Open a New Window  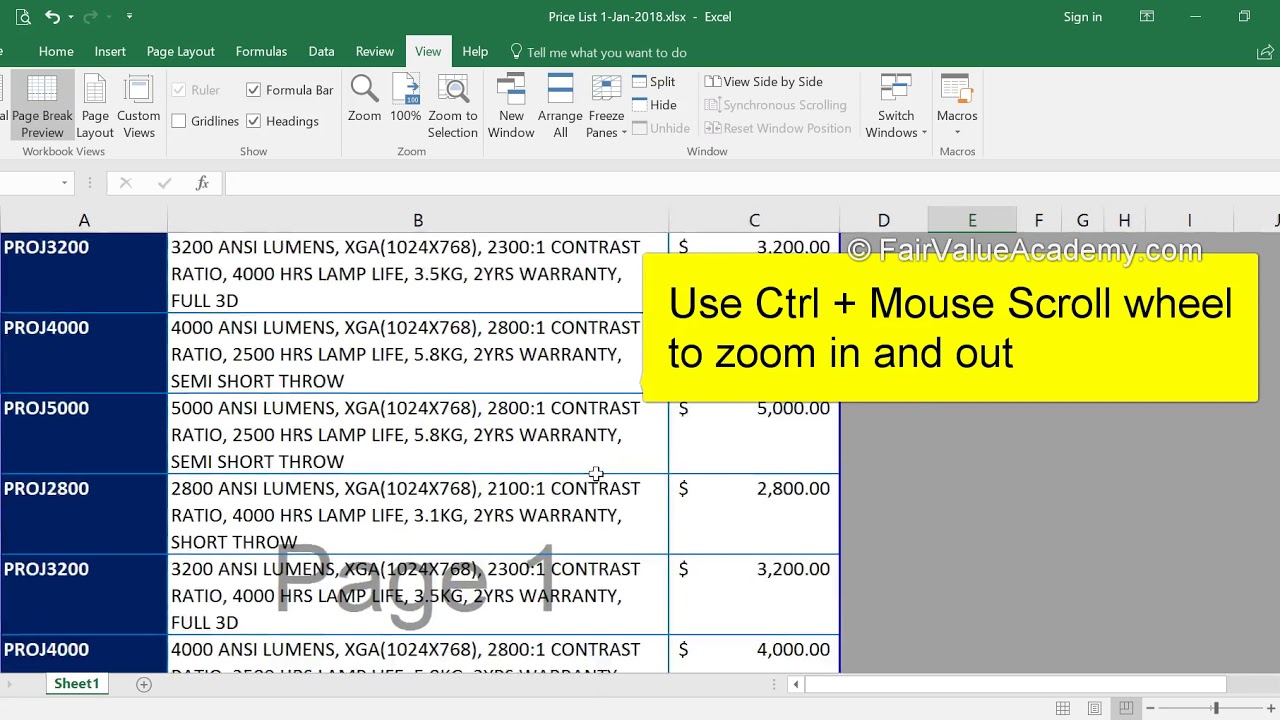pos(511,106)
